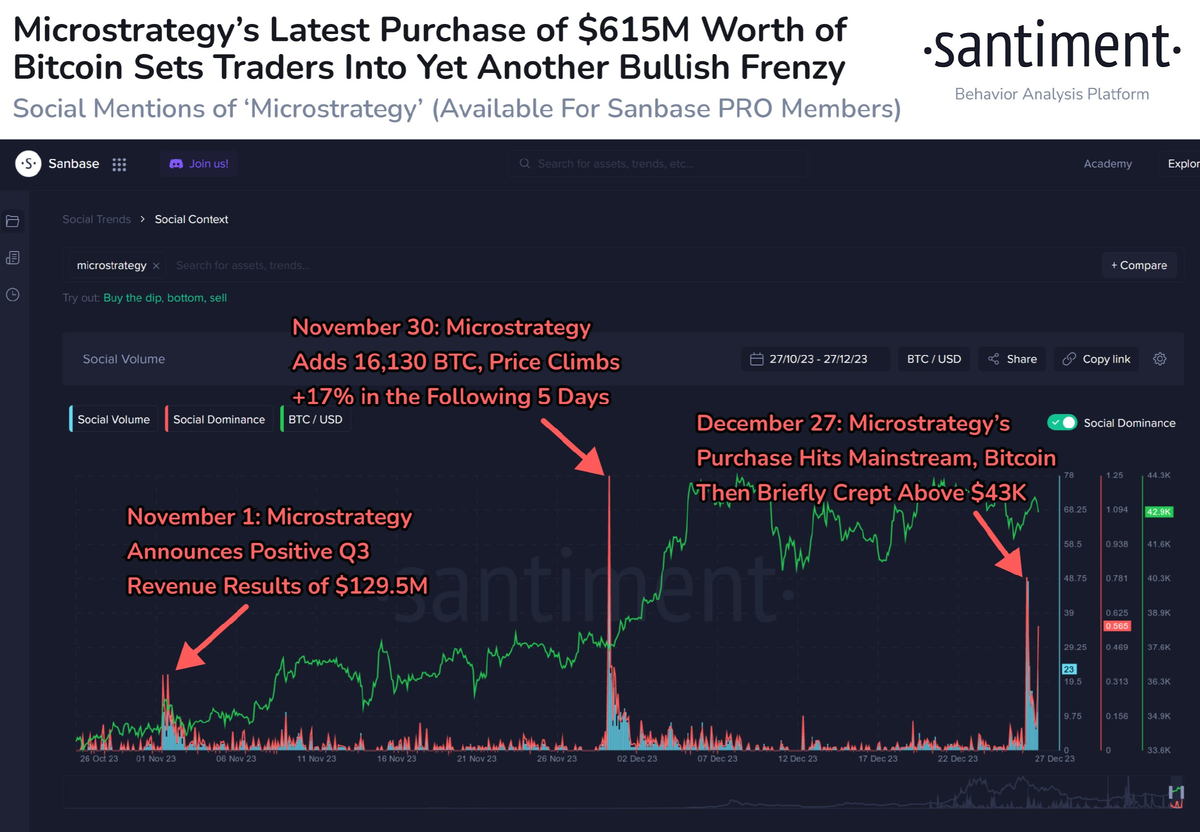1200x832 pixels.
Task: Open recent history via the clock icon
Action: [13, 293]
